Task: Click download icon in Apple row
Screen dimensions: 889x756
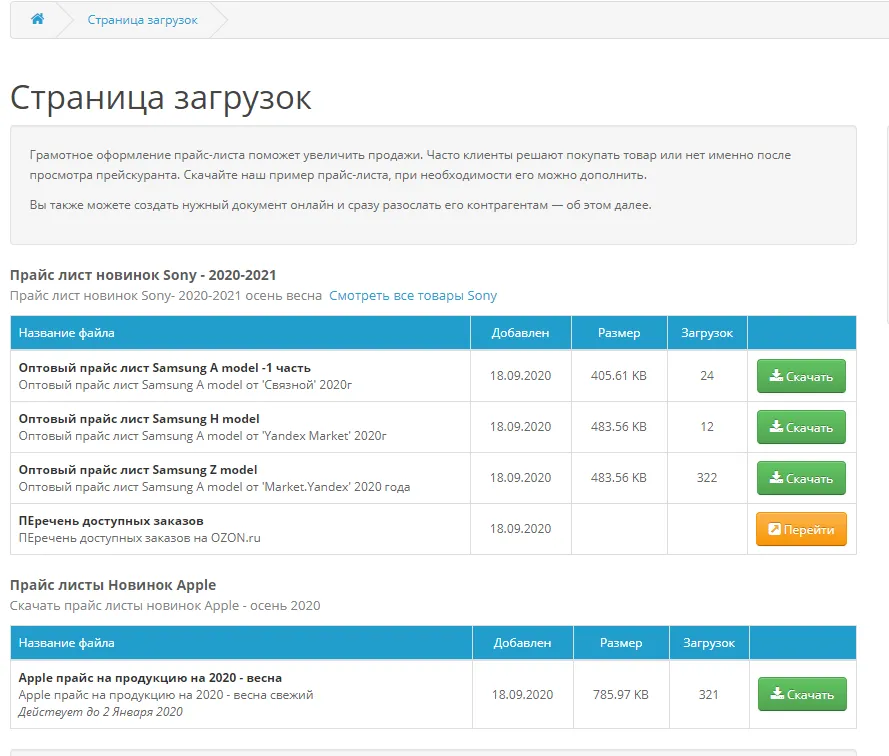Action: 776,695
